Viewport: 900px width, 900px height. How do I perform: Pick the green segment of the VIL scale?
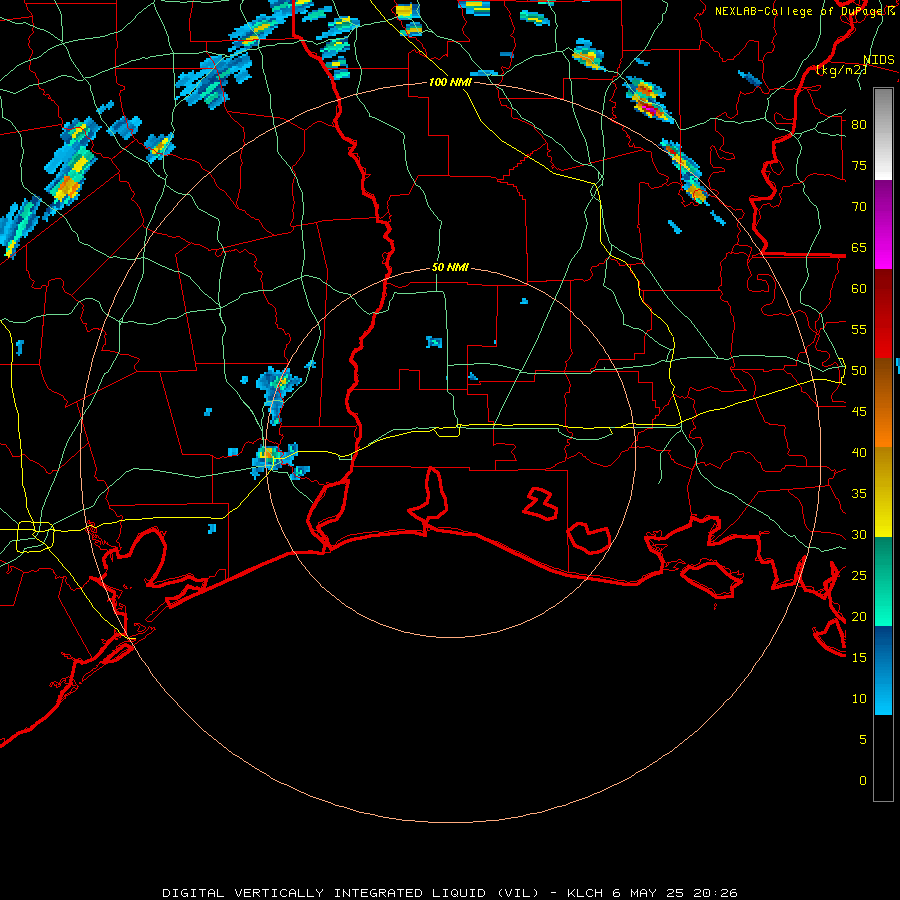(x=883, y=581)
